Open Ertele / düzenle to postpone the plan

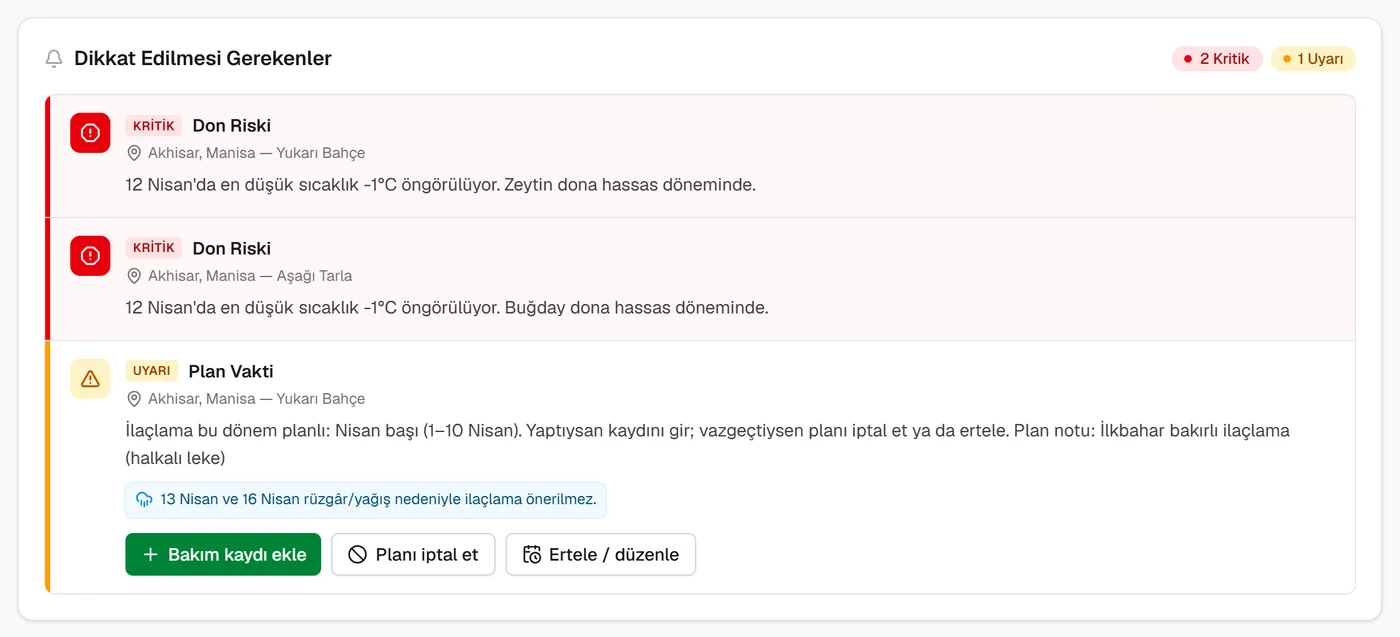(x=601, y=555)
